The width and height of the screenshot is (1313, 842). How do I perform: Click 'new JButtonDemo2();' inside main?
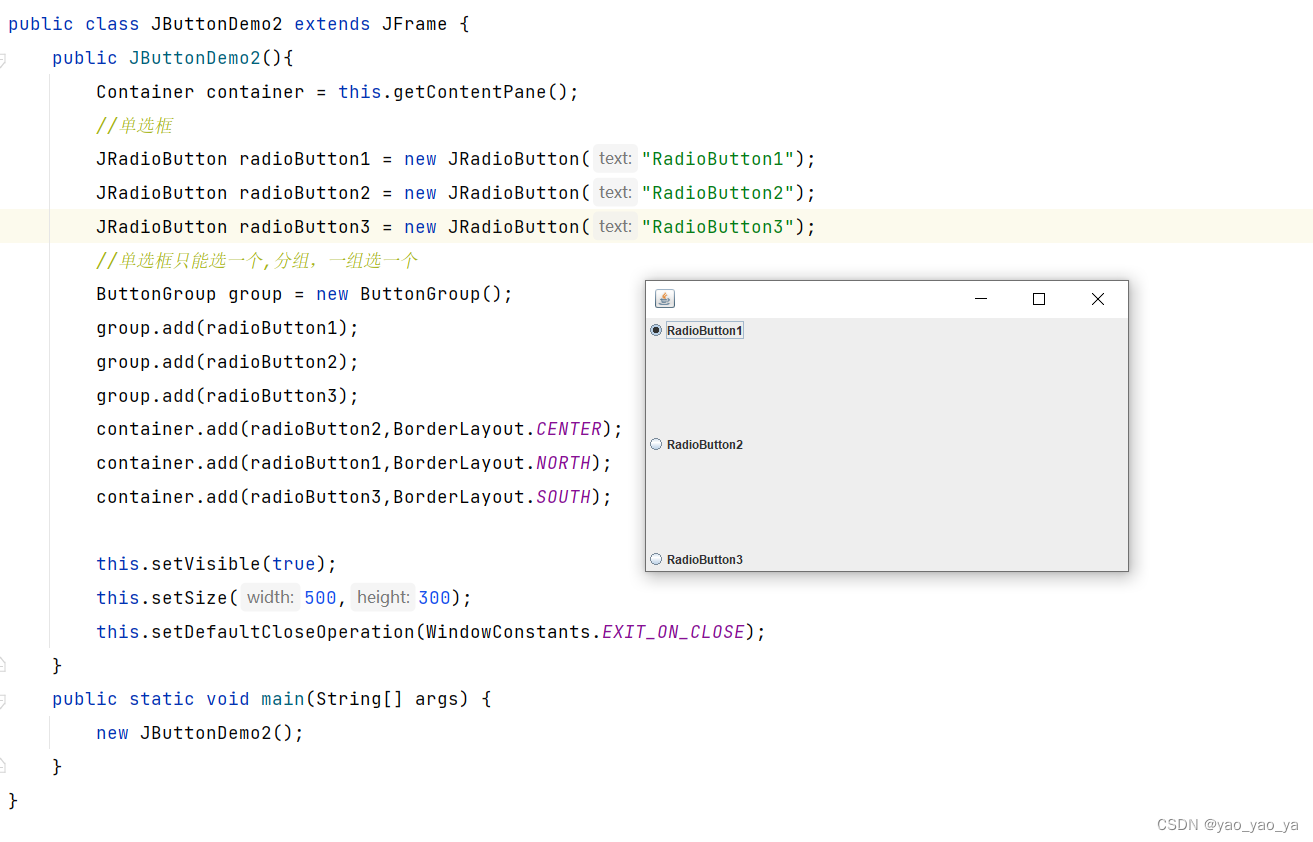pos(200,733)
